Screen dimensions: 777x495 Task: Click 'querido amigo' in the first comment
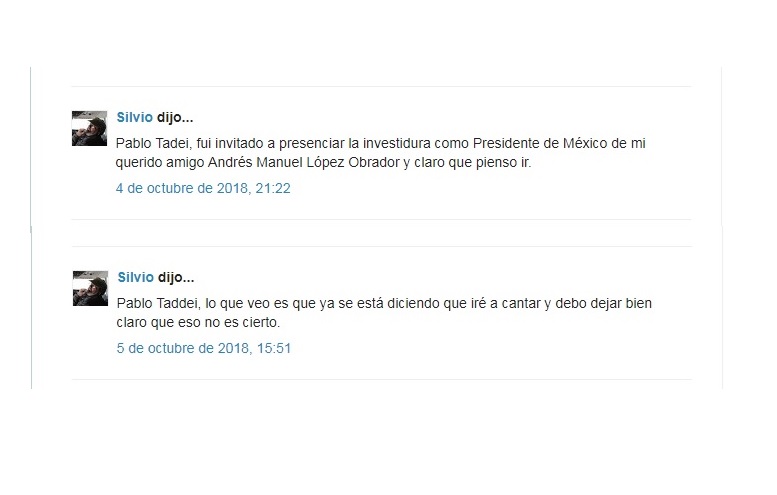(160, 163)
